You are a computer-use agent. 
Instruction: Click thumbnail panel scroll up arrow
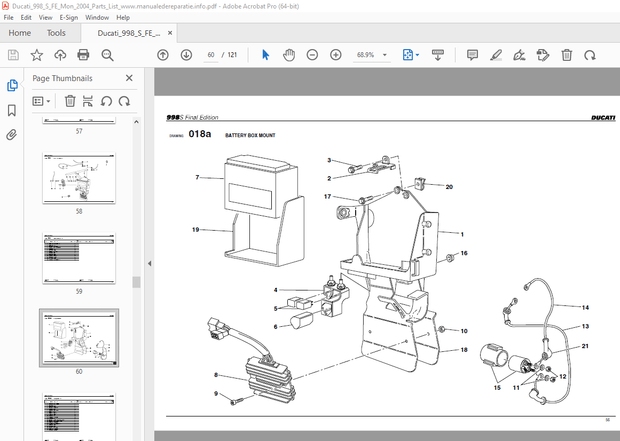coord(136,122)
